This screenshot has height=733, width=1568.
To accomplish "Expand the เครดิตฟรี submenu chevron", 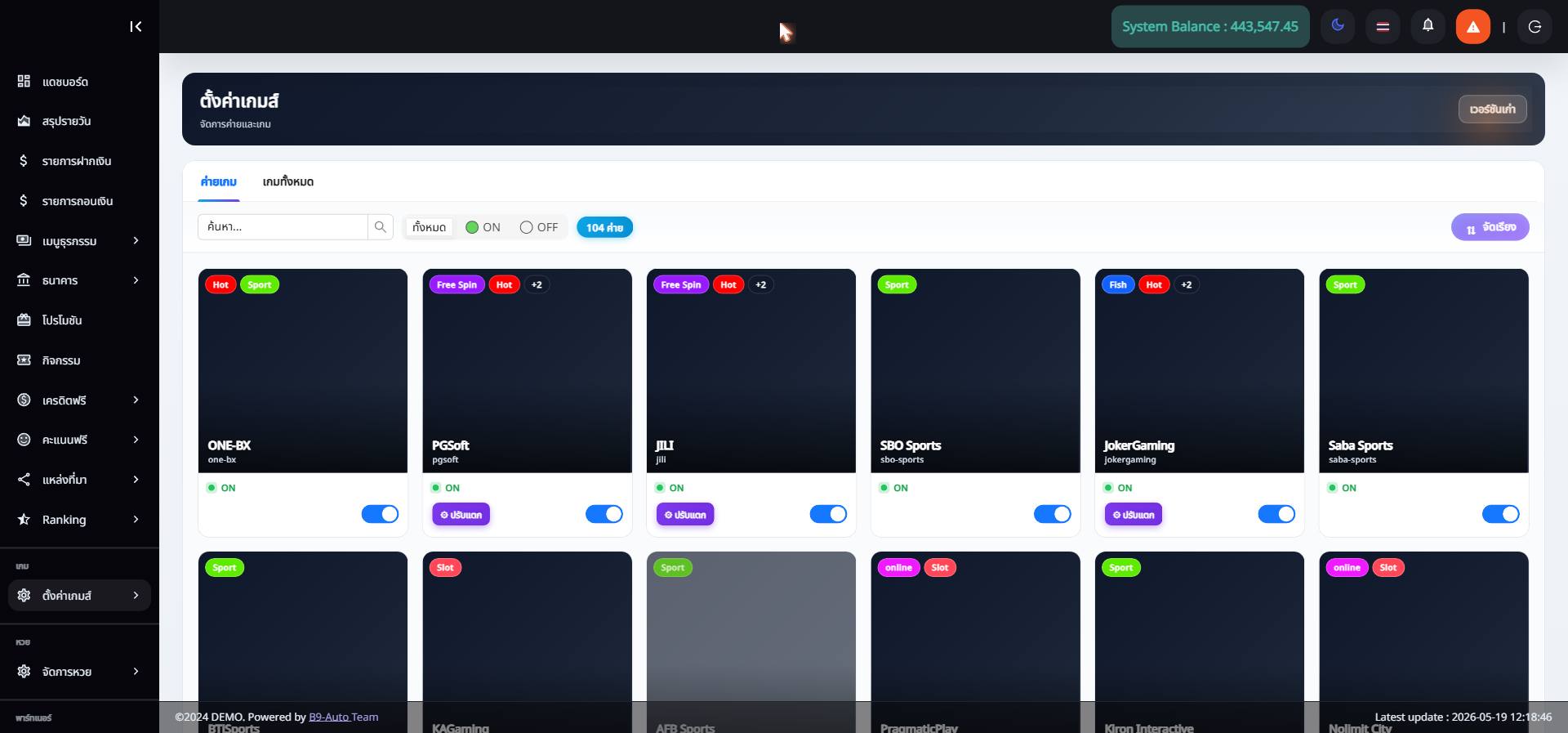I will point(136,400).
